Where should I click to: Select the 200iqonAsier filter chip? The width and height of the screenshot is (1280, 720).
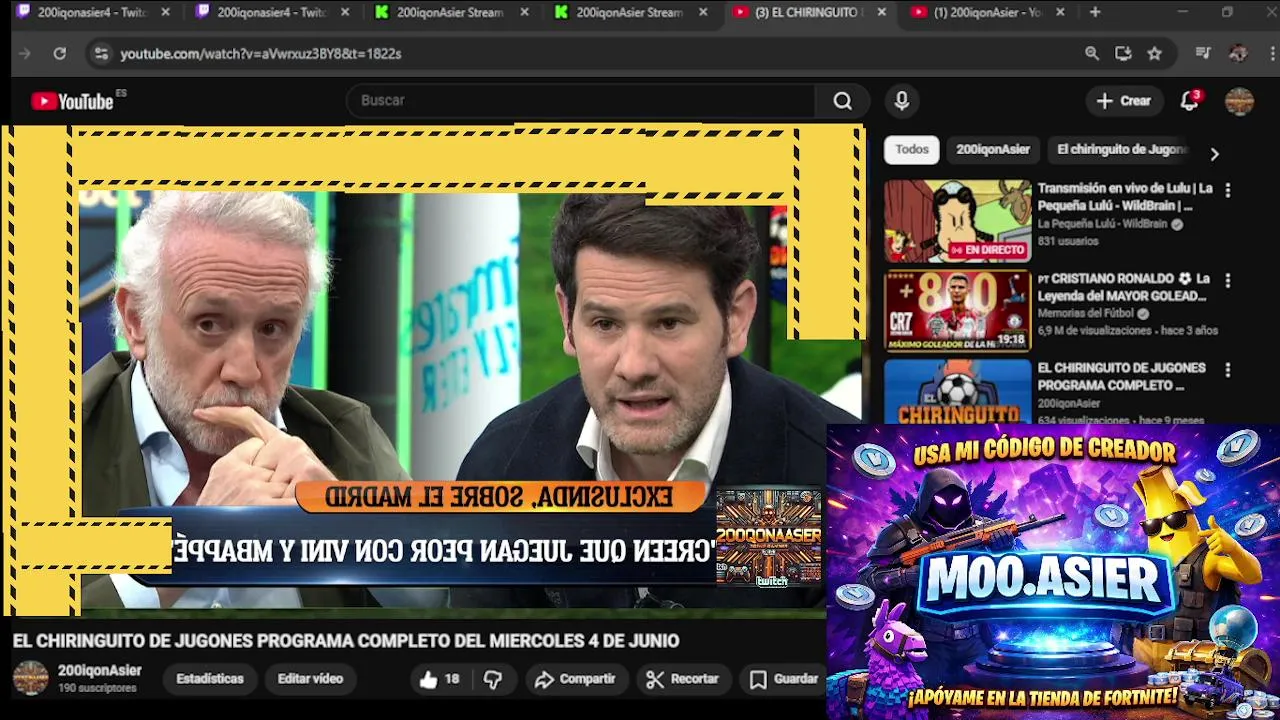tap(993, 150)
